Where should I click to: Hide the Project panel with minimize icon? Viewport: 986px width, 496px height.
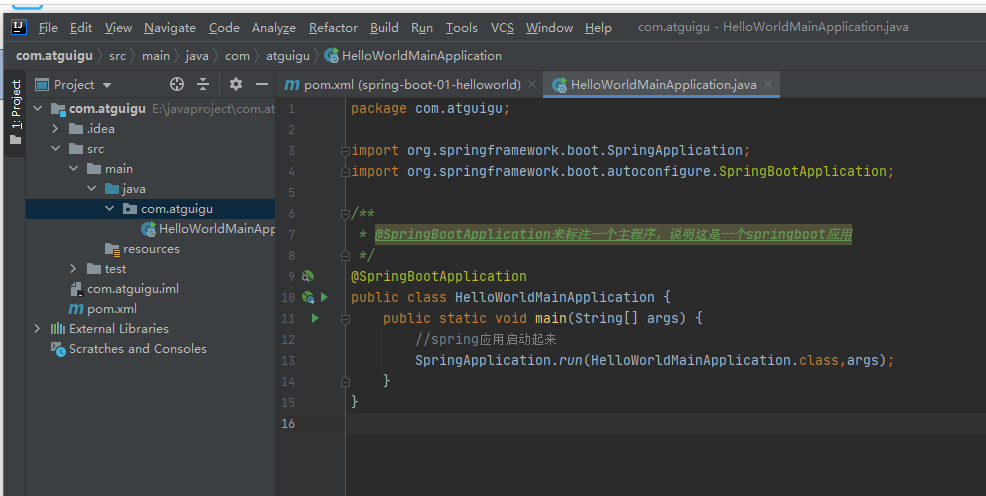[x=261, y=85]
